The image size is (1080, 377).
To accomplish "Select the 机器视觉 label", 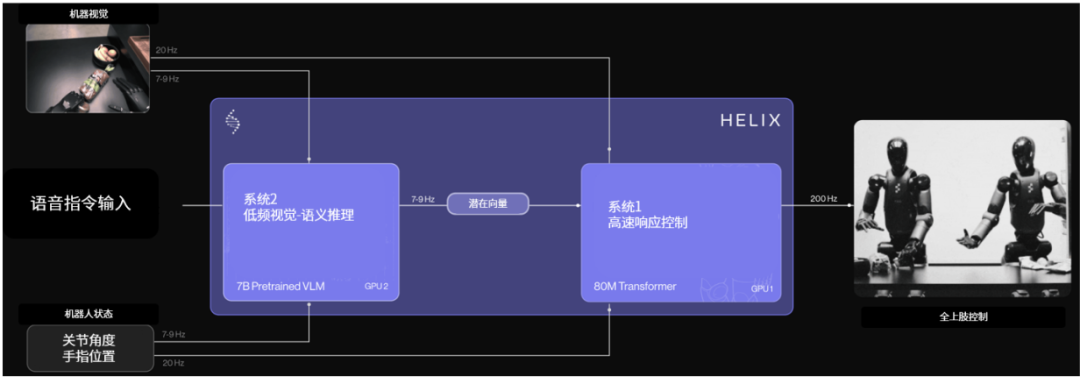I will click(x=89, y=13).
